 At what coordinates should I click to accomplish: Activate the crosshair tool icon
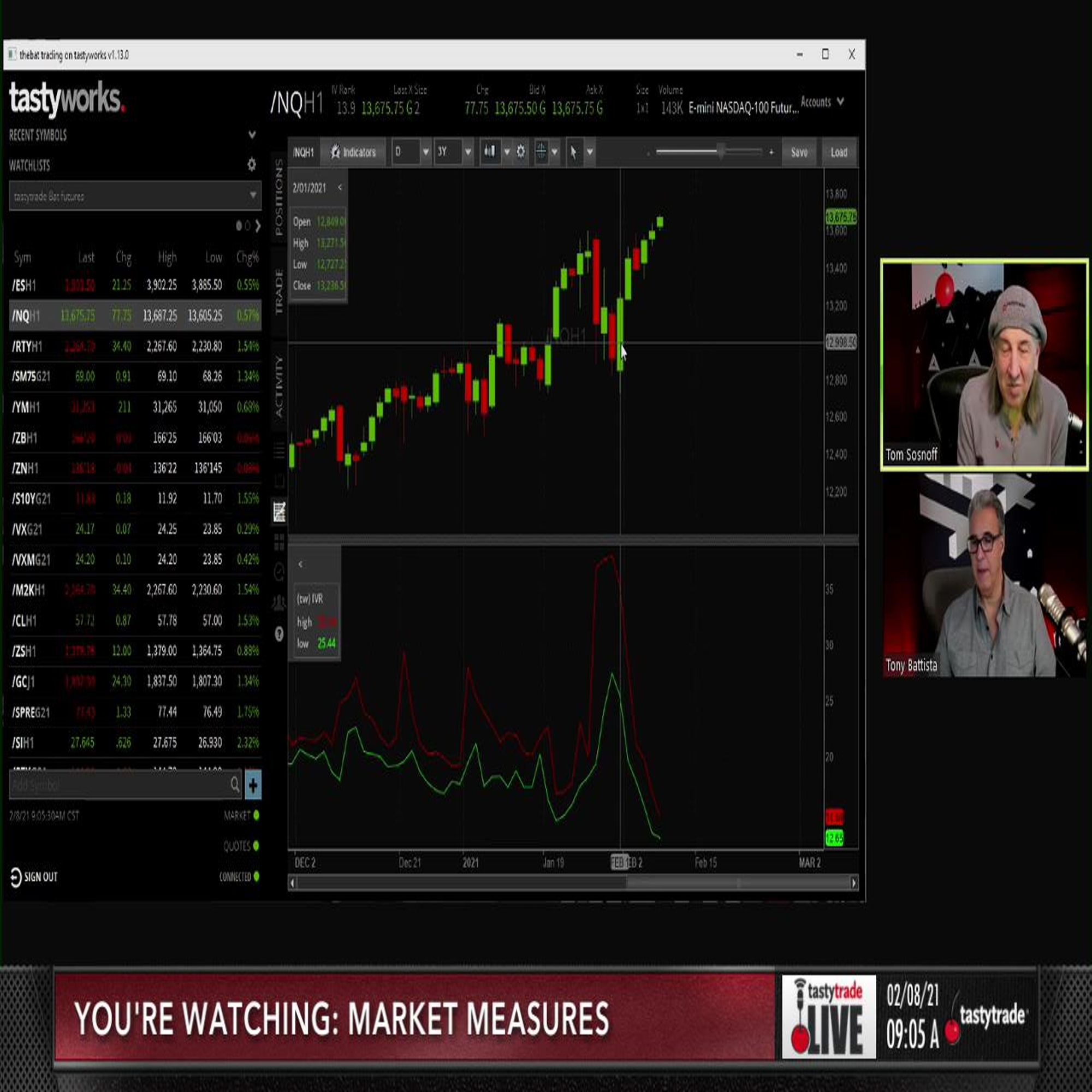point(541,151)
